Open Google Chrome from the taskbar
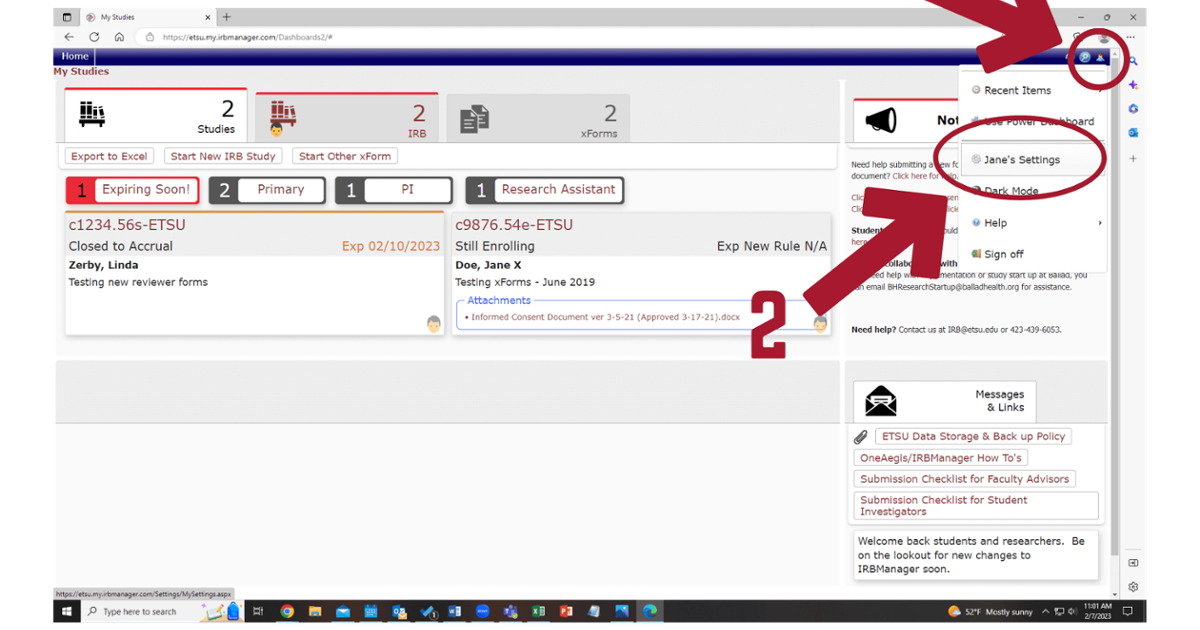The image size is (1200, 630). coord(287,611)
